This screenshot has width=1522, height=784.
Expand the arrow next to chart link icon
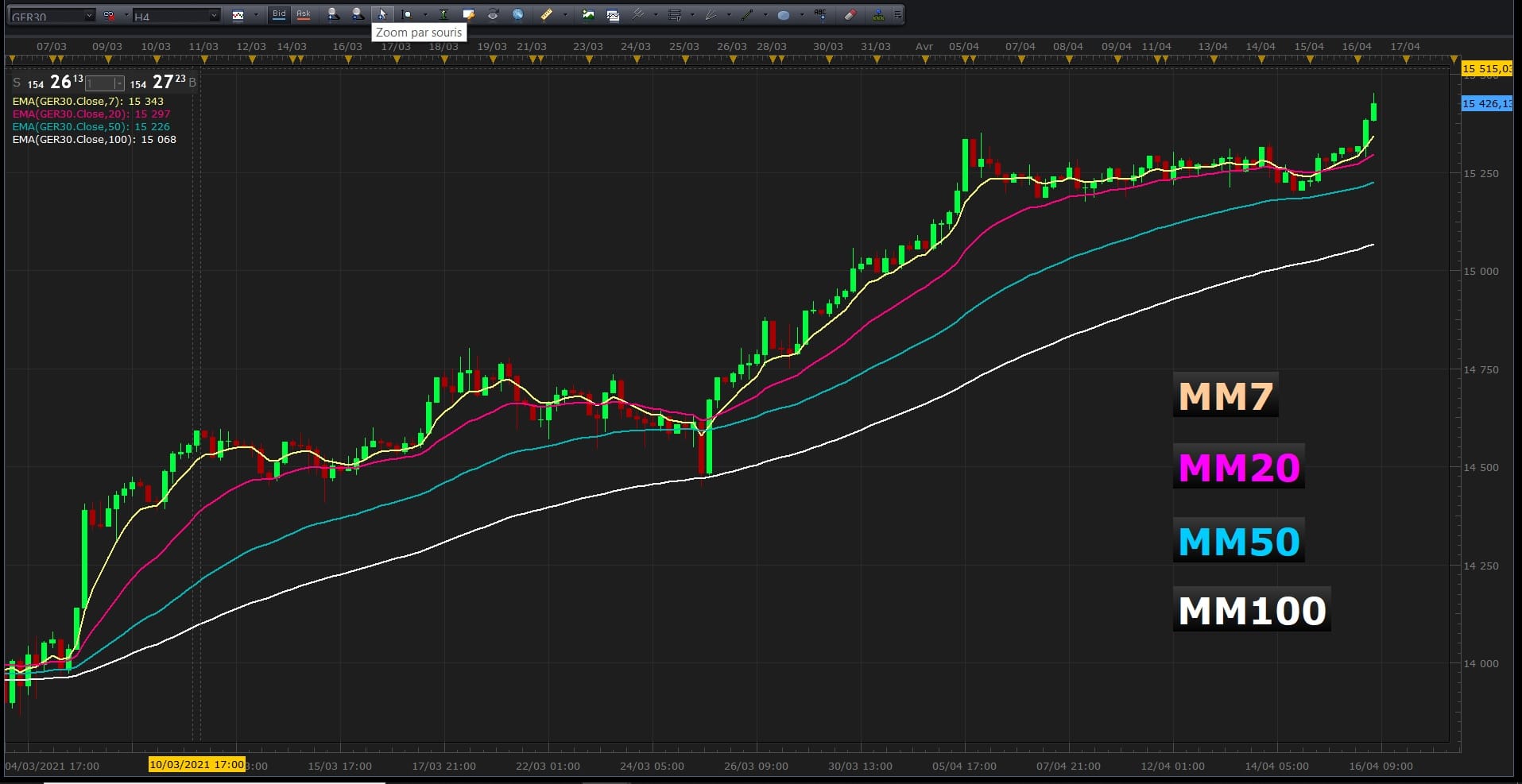point(126,15)
